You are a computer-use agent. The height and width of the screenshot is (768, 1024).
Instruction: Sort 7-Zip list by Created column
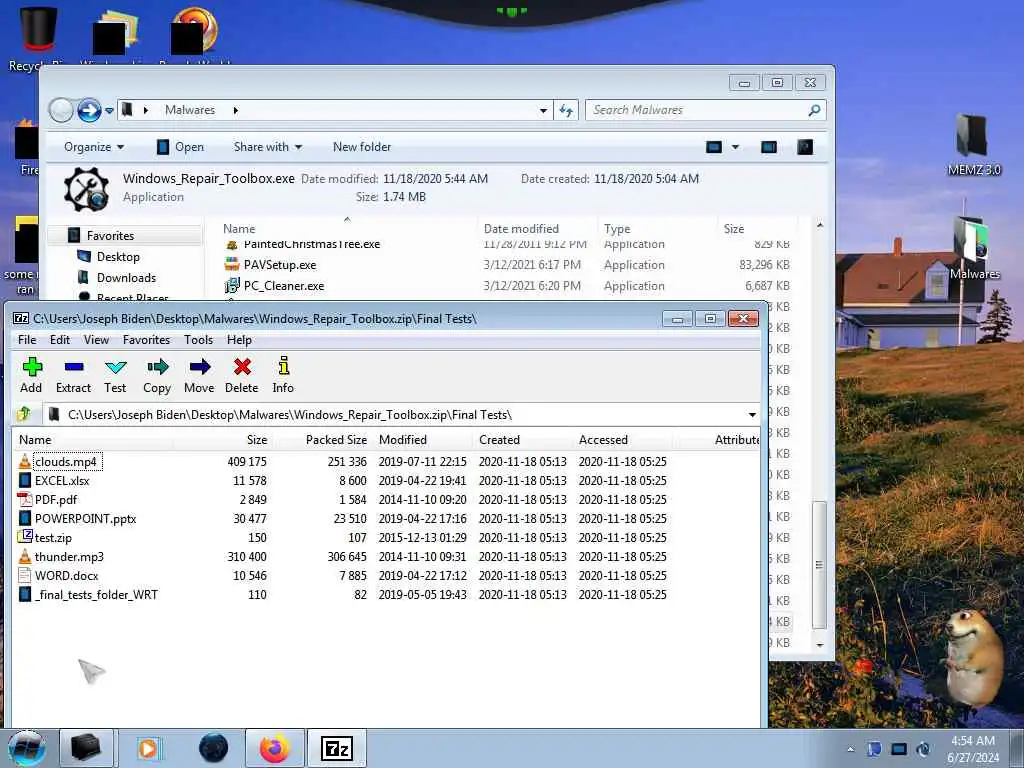523,440
